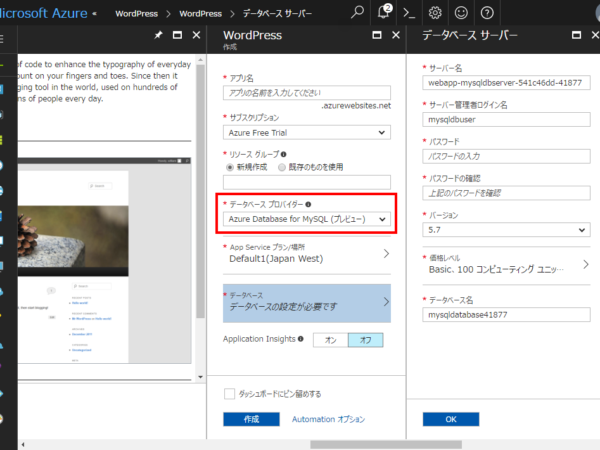This screenshot has width=600, height=450.
Task: Open the database settings required row
Action: click(x=307, y=303)
